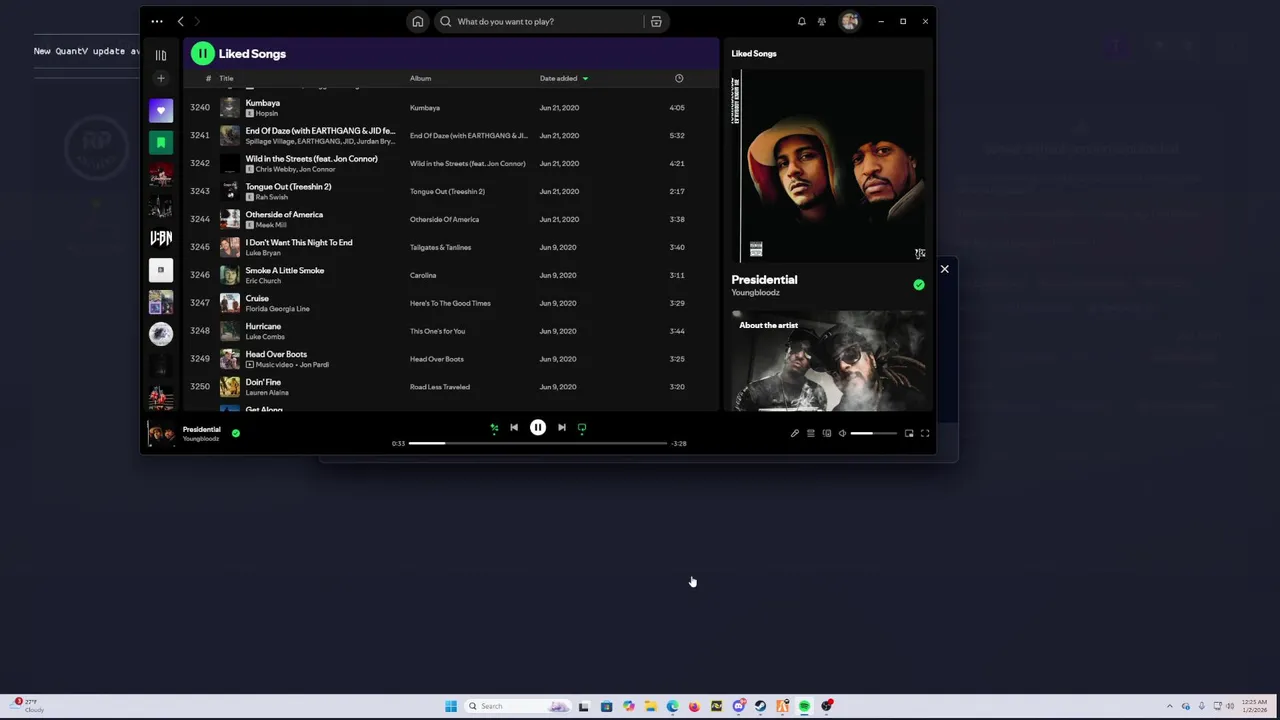Toggle the green liked checkmark in the right panel
Image resolution: width=1280 pixels, height=720 pixels.
point(918,285)
